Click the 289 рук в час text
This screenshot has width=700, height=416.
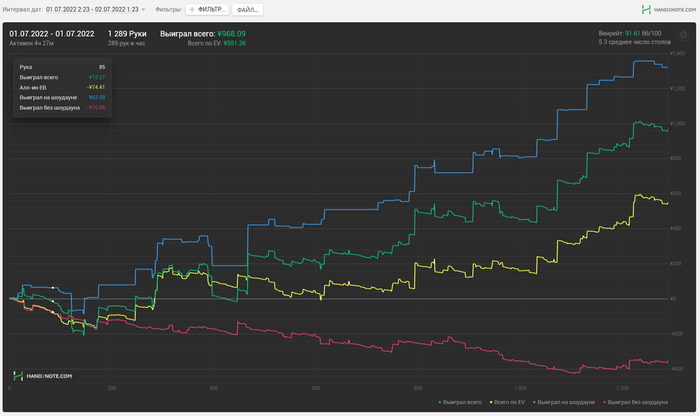coord(126,43)
